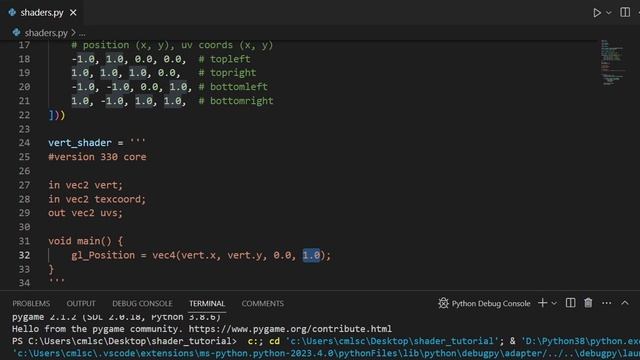This screenshot has height=360, width=640.
Task: Click 'out vec2 uvs;' on line 29
Action: pos(85,213)
